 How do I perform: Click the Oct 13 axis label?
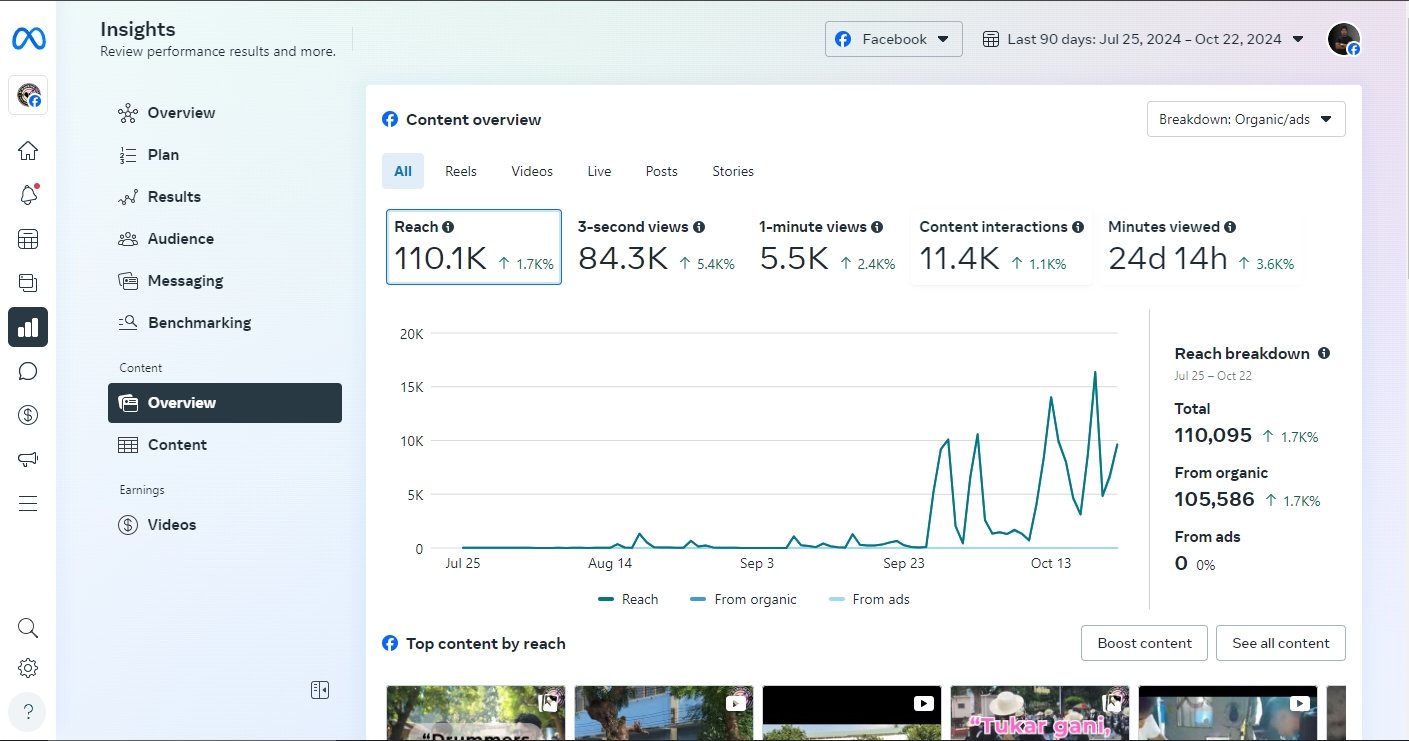[x=1051, y=563]
